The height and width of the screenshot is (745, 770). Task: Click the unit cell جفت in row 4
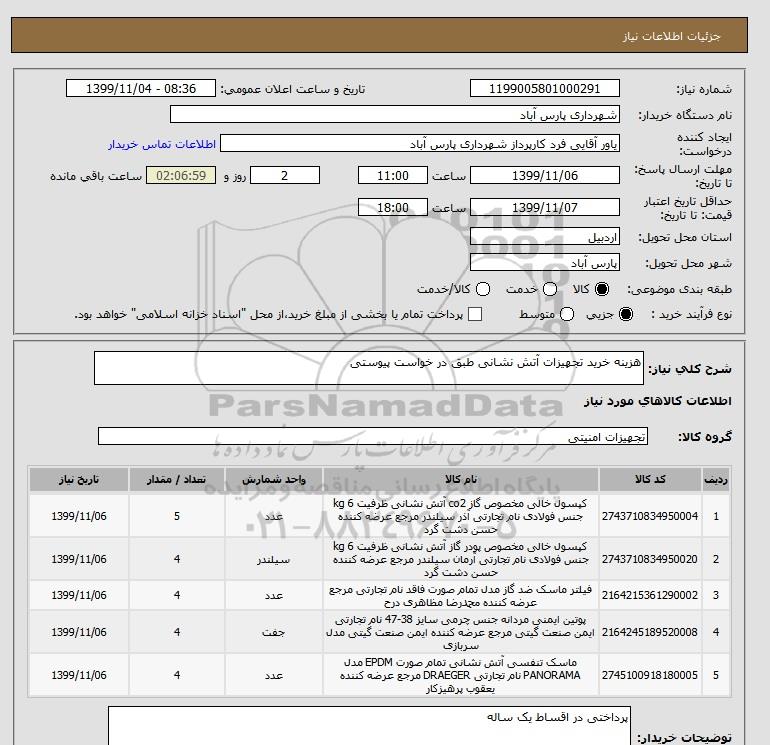point(274,632)
